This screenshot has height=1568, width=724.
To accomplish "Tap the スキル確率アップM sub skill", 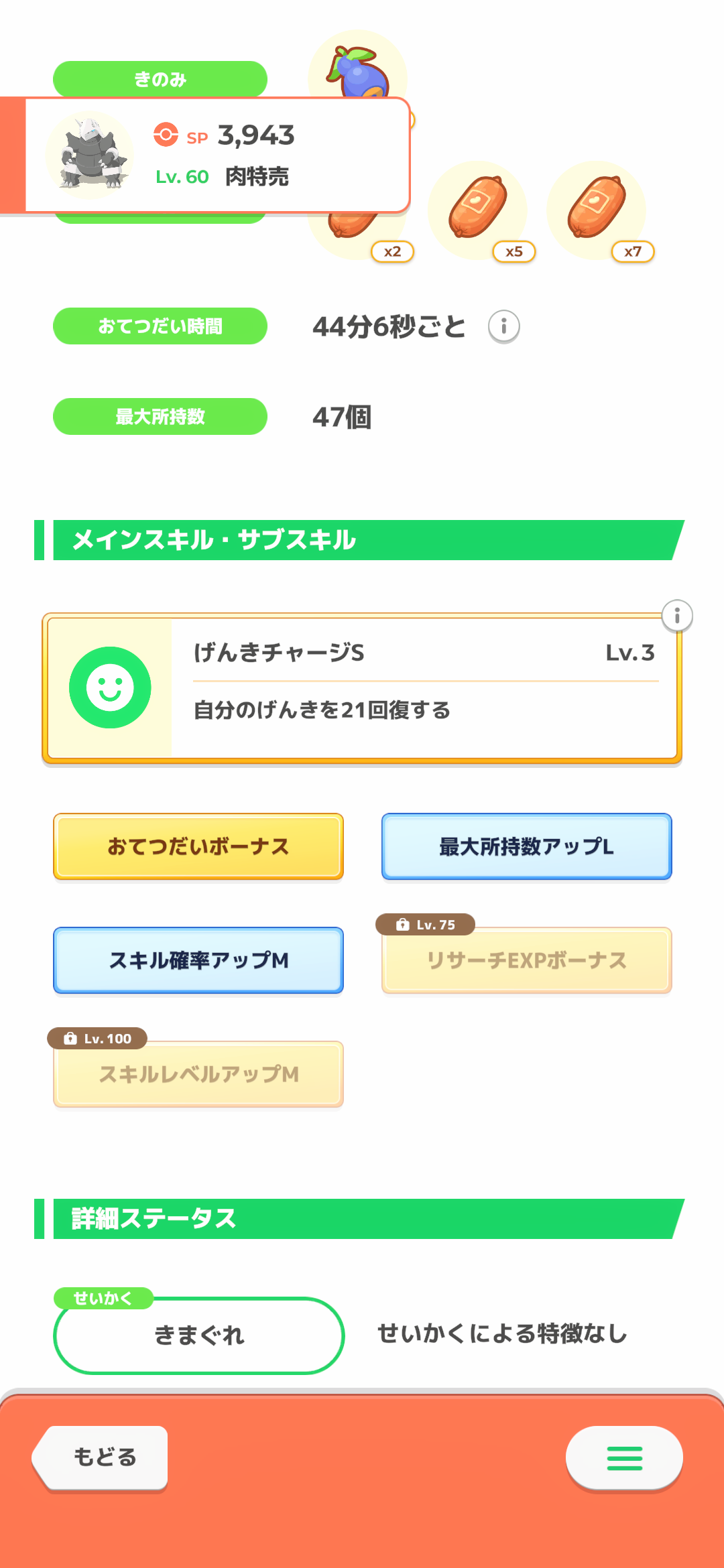I will coord(198,960).
